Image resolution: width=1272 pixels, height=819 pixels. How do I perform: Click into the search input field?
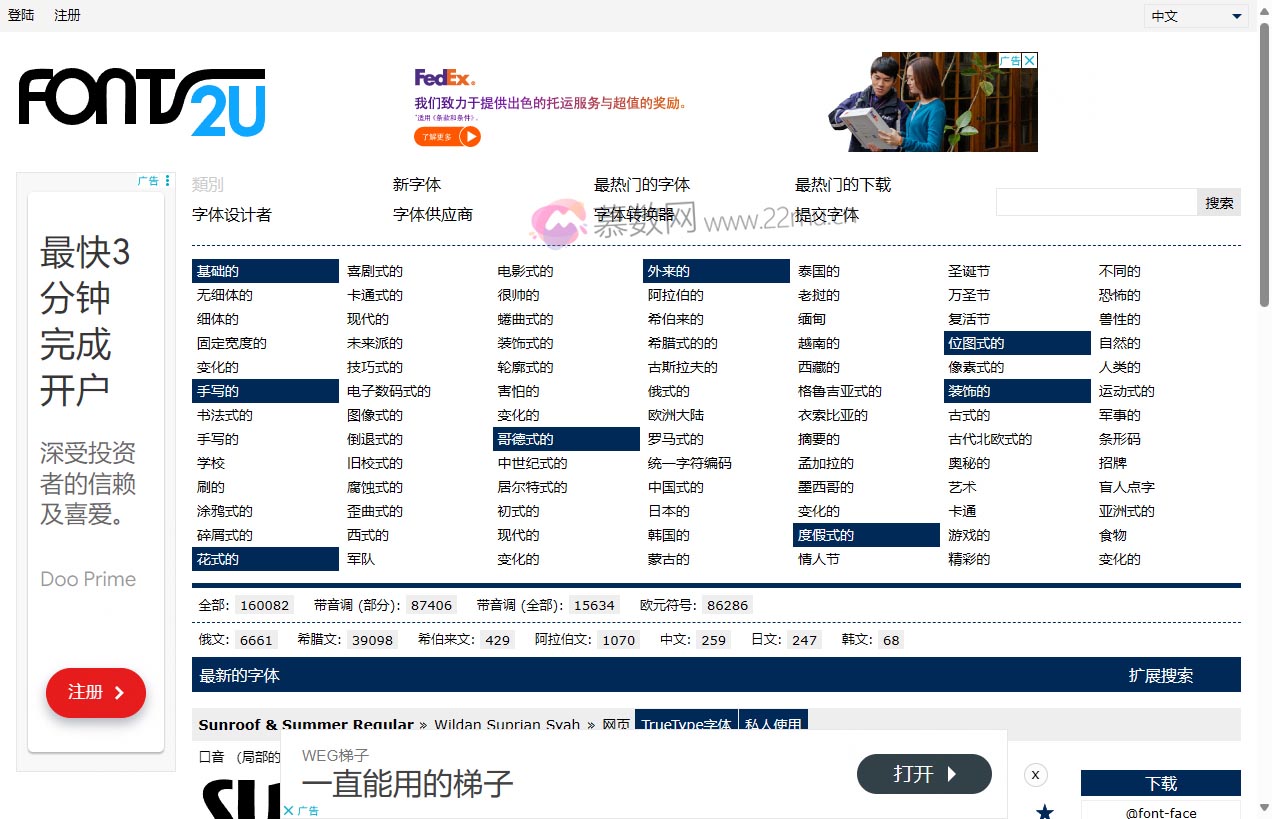pos(1095,201)
